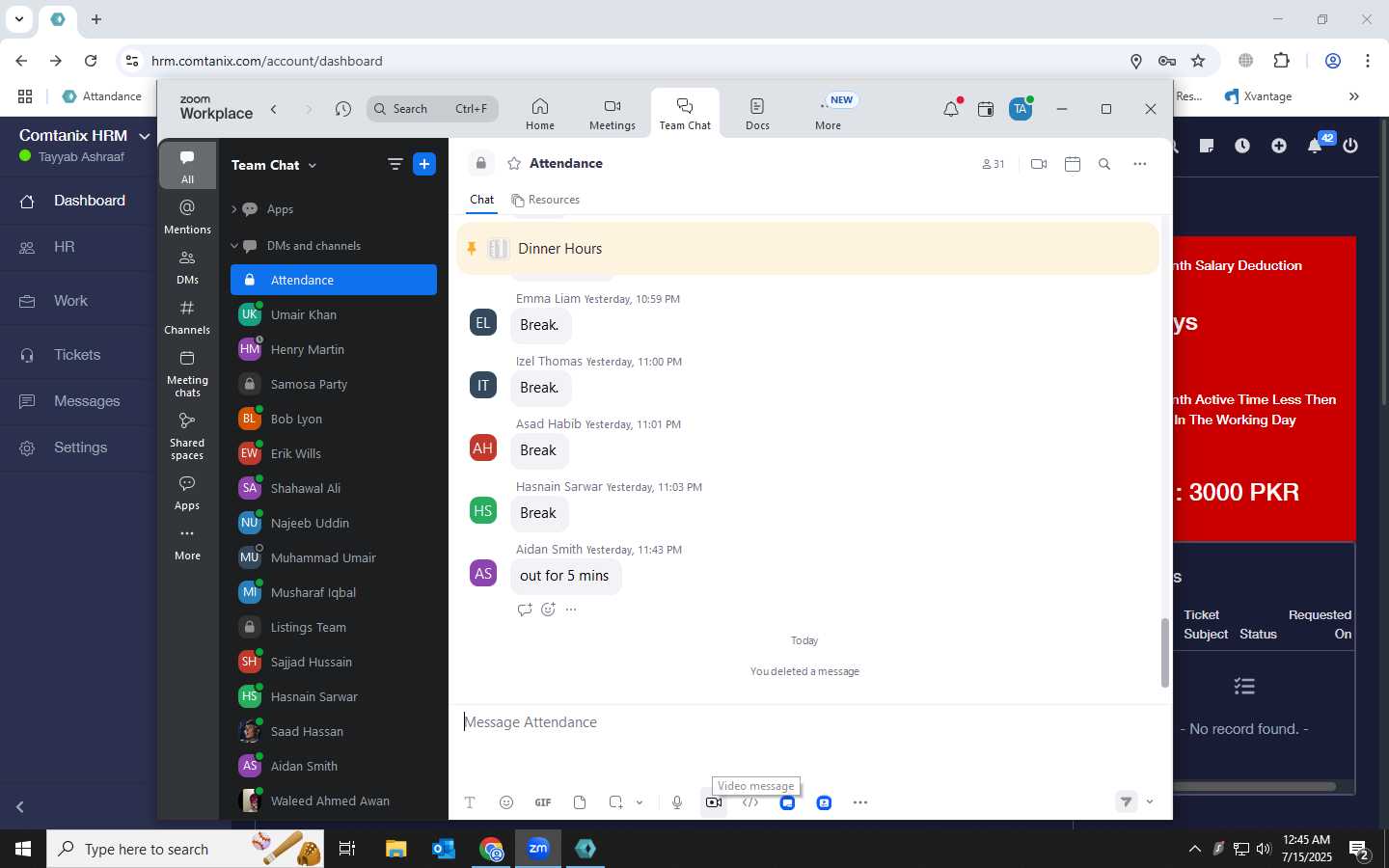Click the blue new chat plus button

tap(424, 164)
